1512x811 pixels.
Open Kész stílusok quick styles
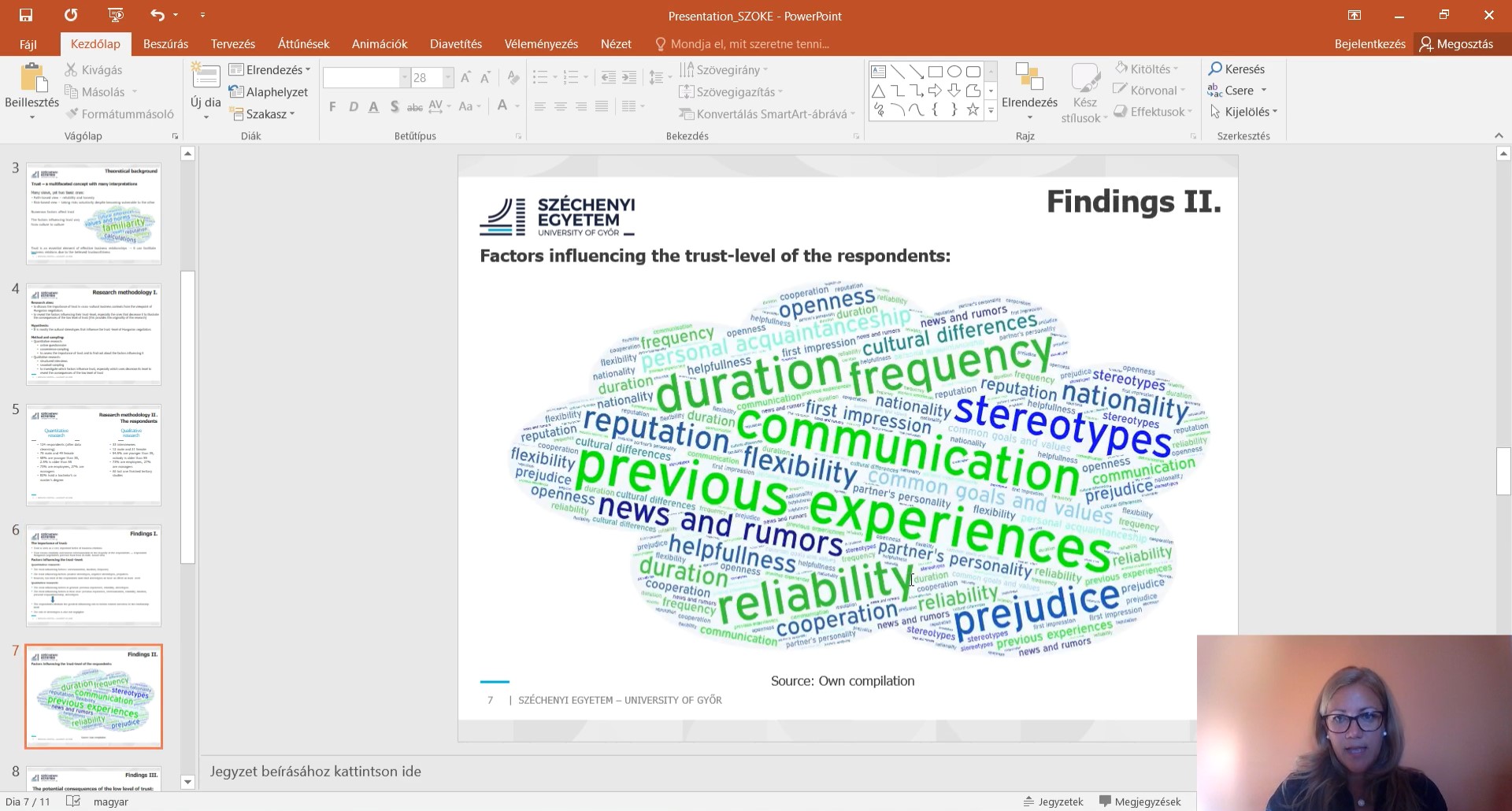[x=1084, y=93]
